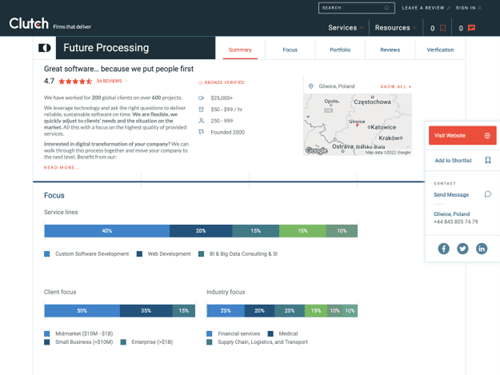The width and height of the screenshot is (500, 375).
Task: Click the search magnifier icon
Action: pos(387,8)
